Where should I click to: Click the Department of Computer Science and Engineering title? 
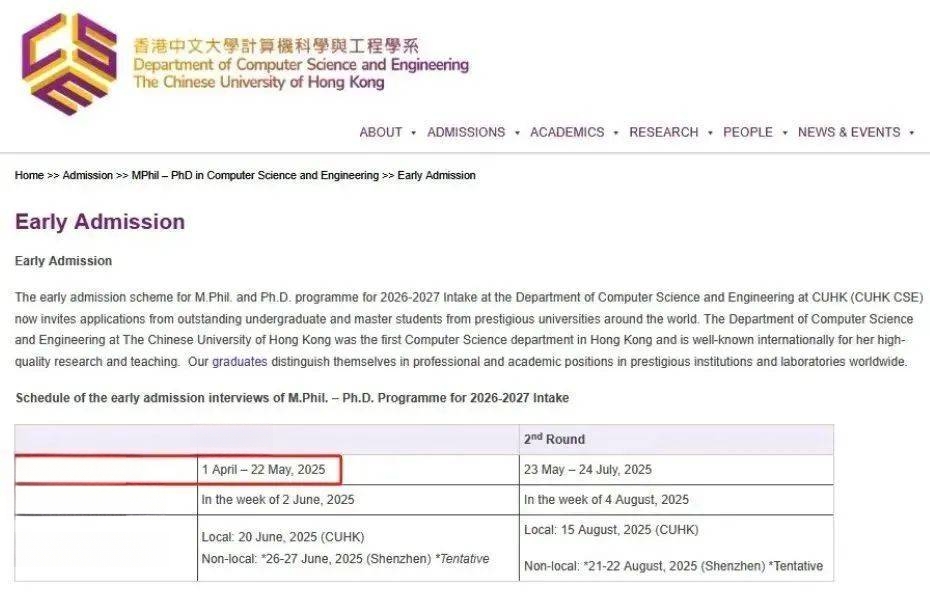pyautogui.click(x=301, y=65)
